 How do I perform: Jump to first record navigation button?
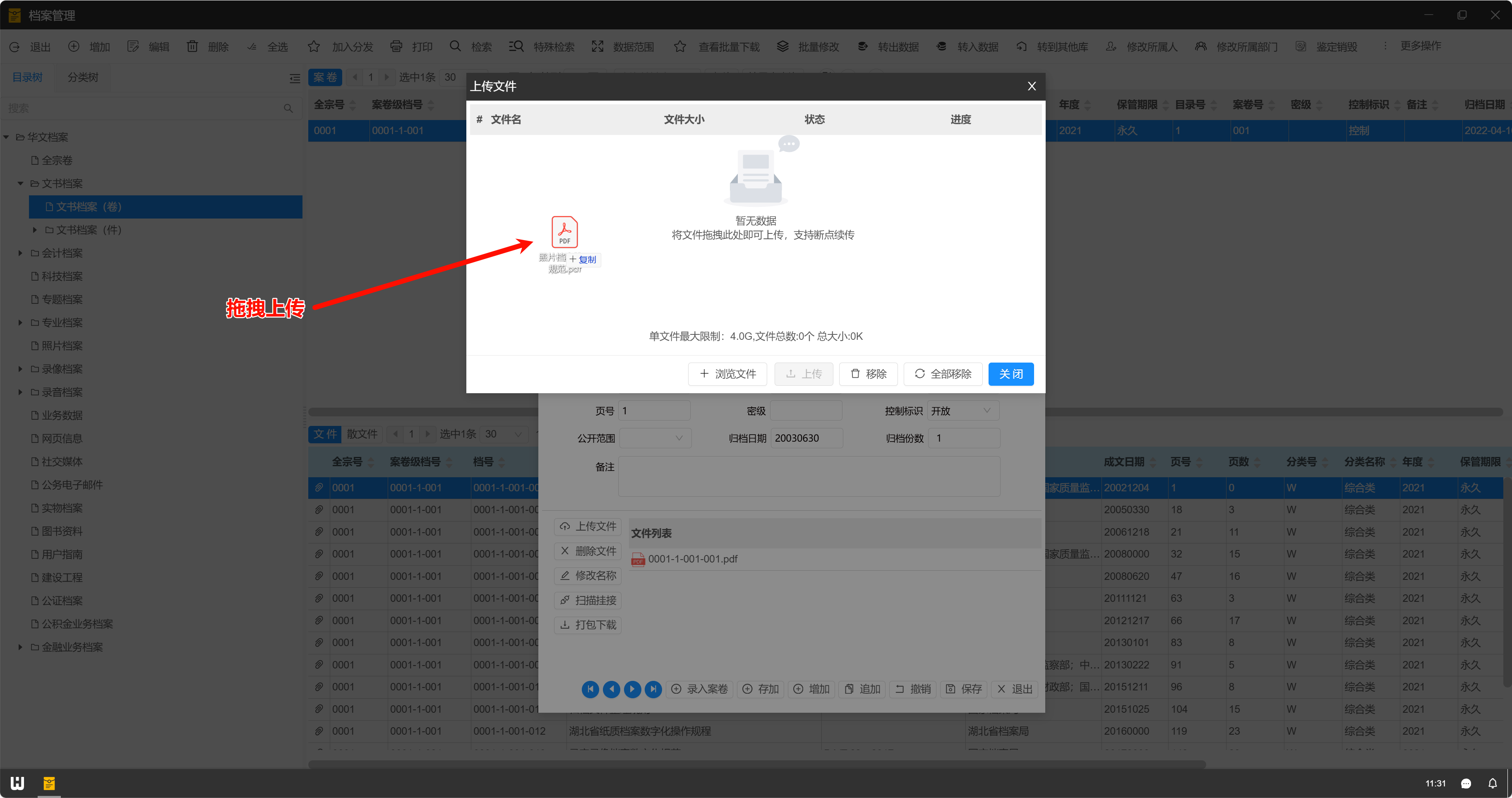click(x=590, y=689)
